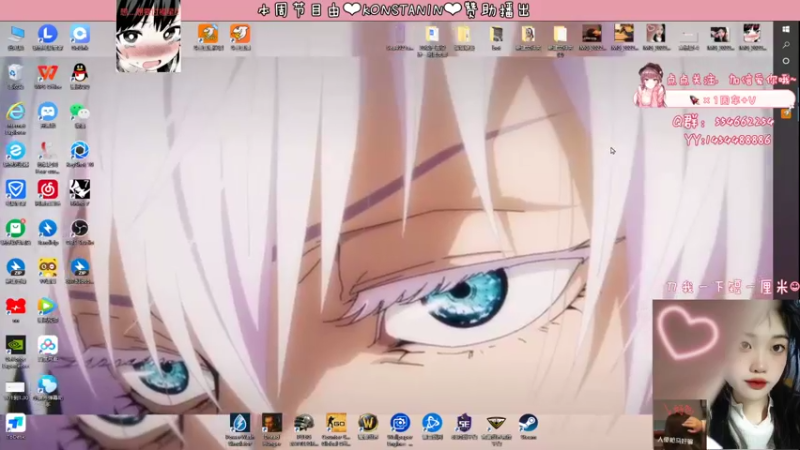Open the yellow raccoon face icon
Viewport: 800px width, 450px height.
pos(47,267)
